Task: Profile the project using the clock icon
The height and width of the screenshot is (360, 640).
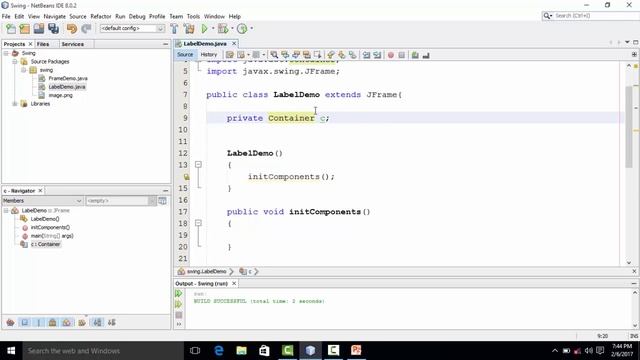Action: [x=242, y=29]
